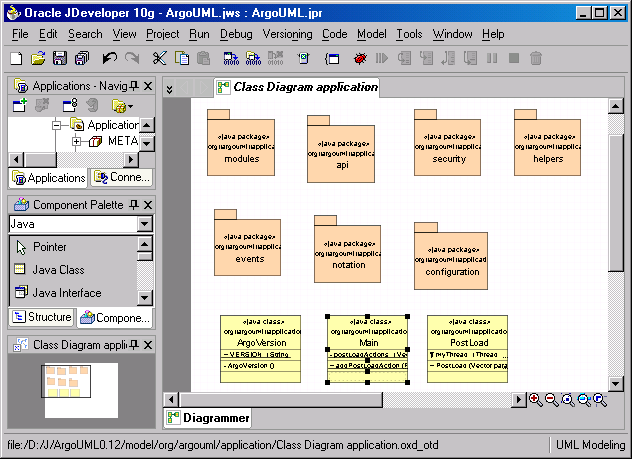
Task: Click the Debug bug icon
Action: (360, 58)
